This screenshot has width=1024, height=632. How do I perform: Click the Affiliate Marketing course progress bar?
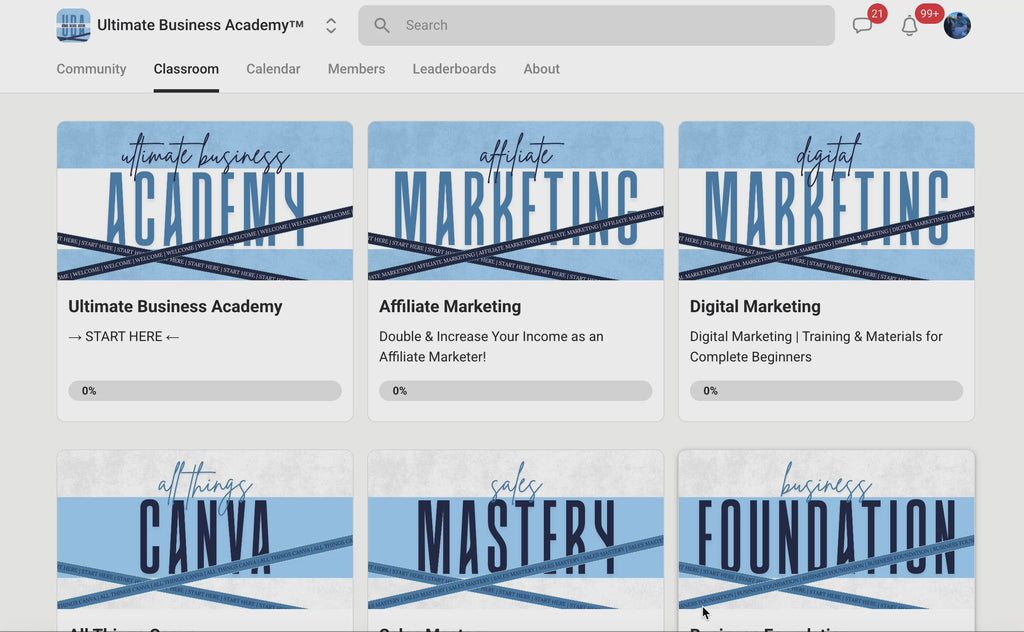516,391
